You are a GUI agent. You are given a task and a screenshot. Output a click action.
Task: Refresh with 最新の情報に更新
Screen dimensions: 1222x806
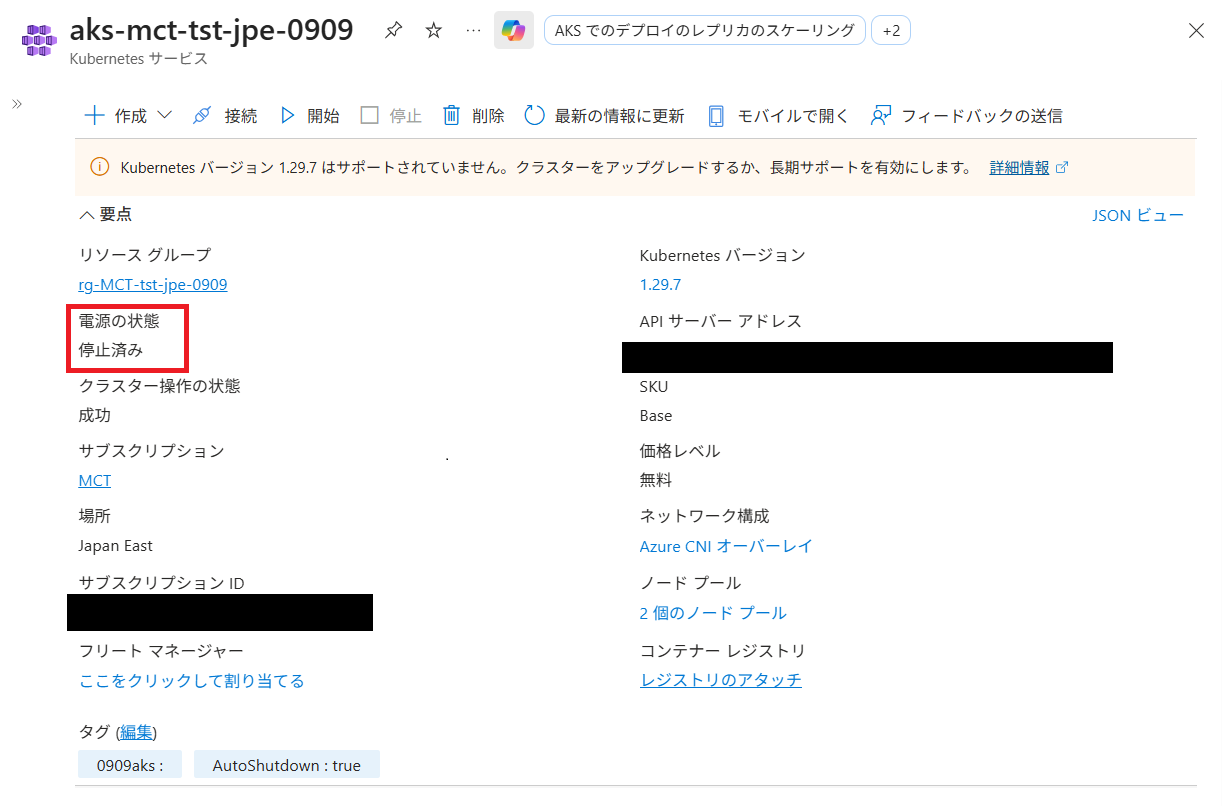tap(605, 116)
